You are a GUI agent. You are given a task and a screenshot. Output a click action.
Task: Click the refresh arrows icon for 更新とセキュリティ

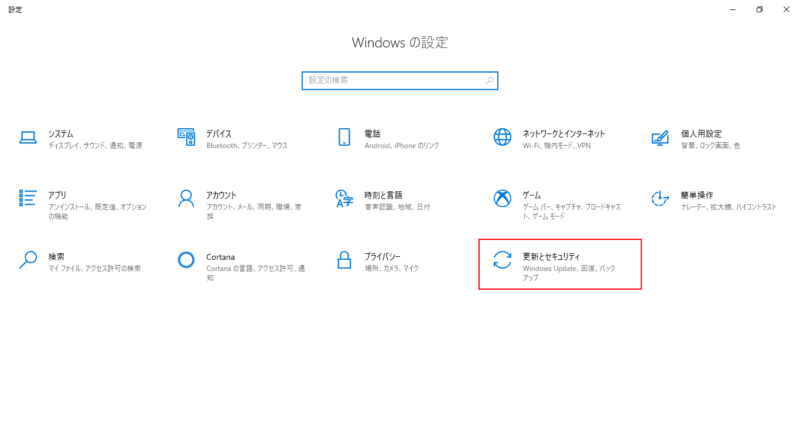coord(502,260)
